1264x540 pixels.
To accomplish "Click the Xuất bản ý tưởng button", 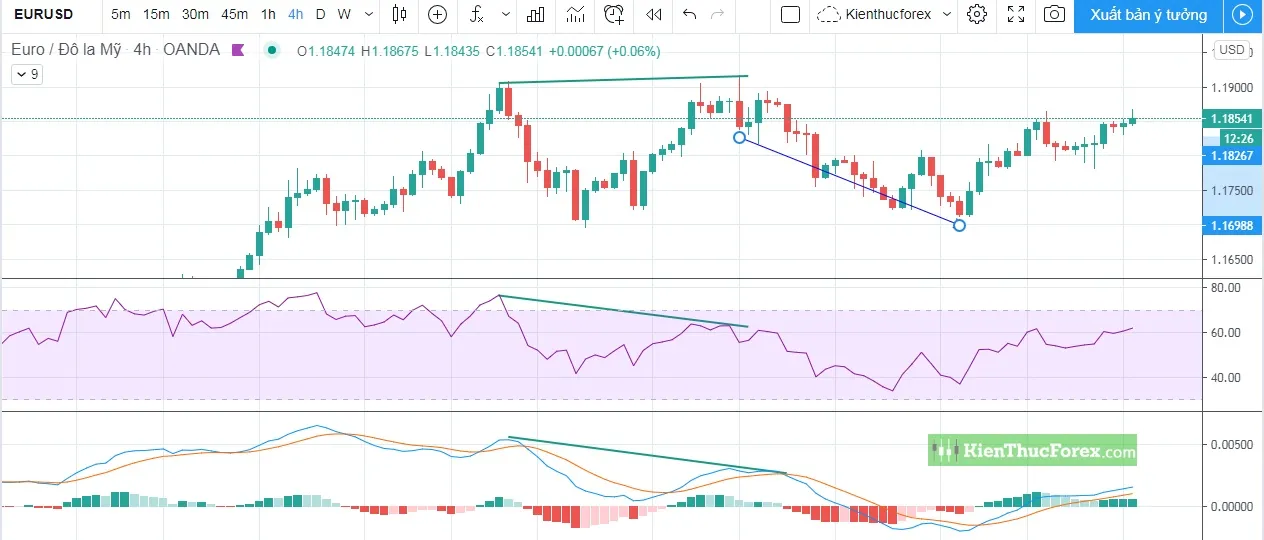I will click(1148, 15).
